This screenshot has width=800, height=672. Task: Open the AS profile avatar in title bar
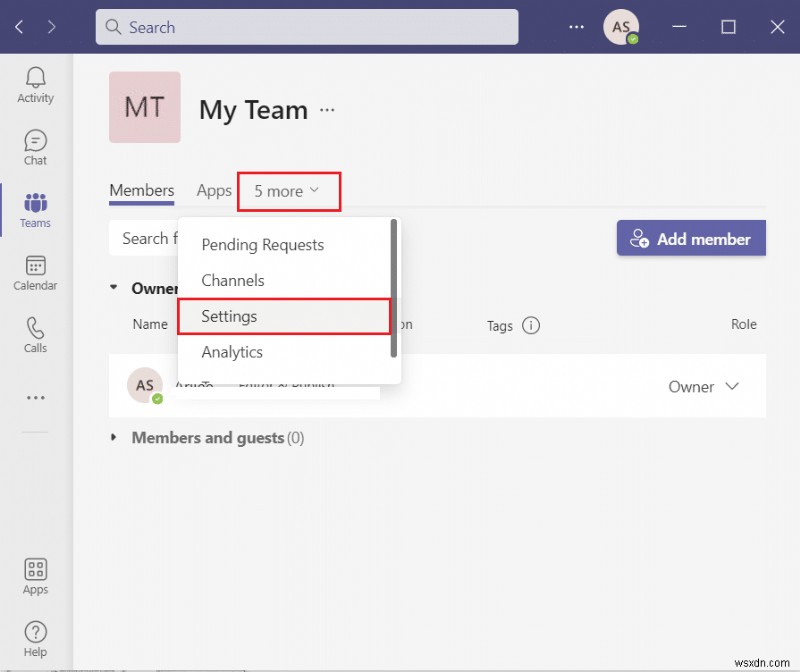tap(621, 27)
